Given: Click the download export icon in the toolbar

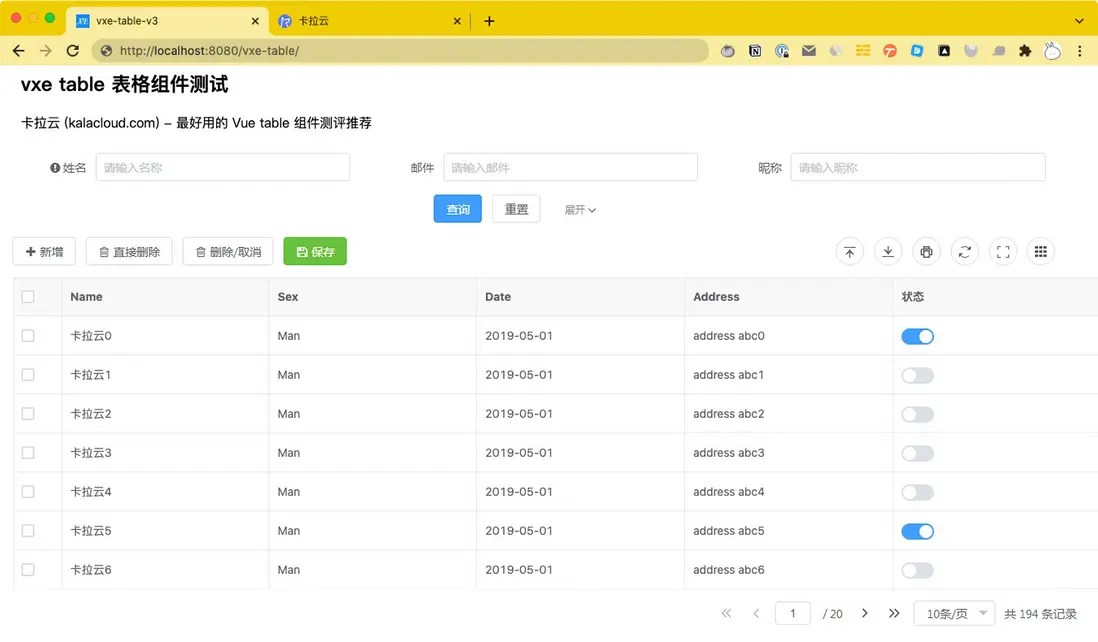Looking at the screenshot, I should click(887, 251).
